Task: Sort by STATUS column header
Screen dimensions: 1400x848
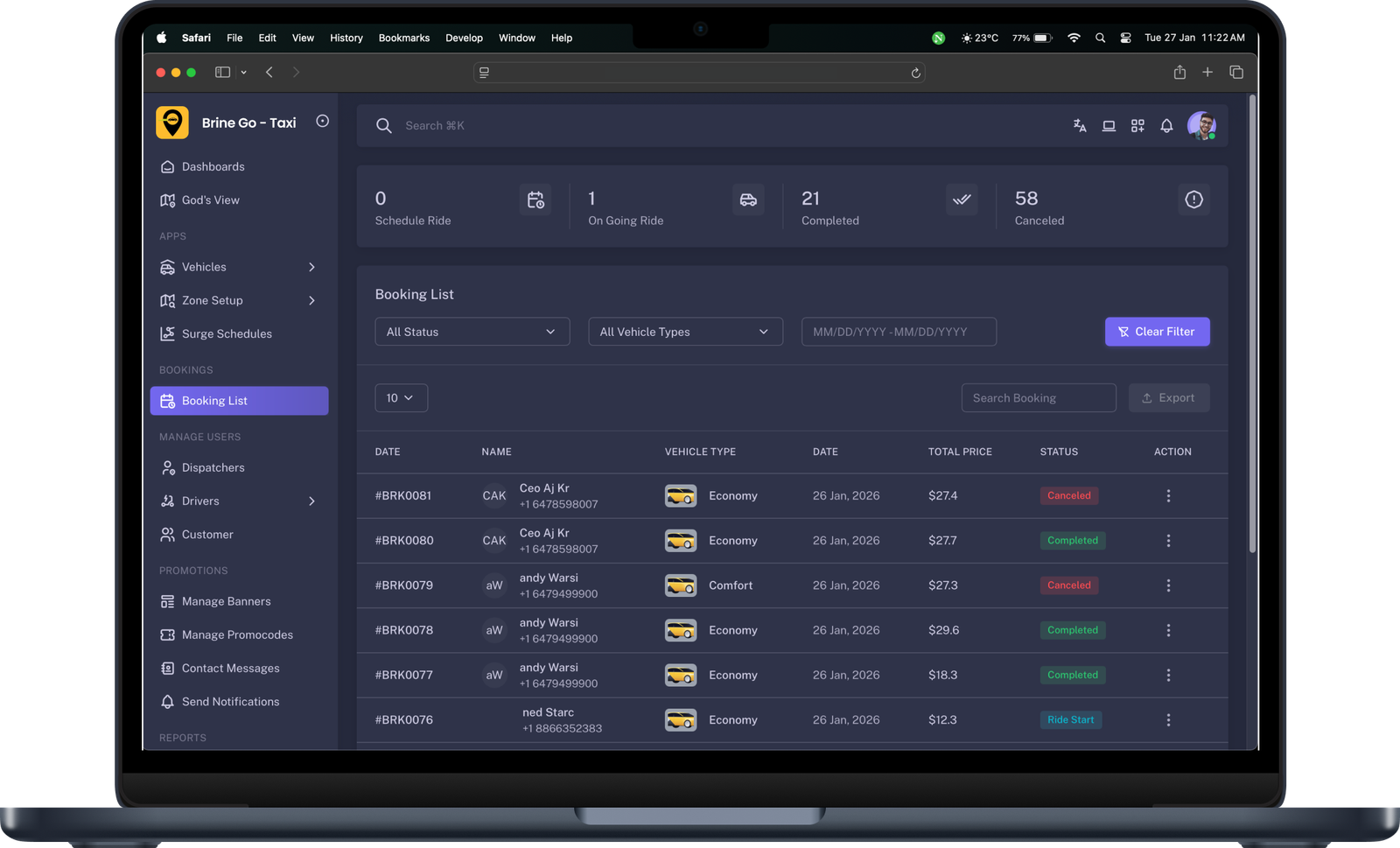Action: (1059, 452)
